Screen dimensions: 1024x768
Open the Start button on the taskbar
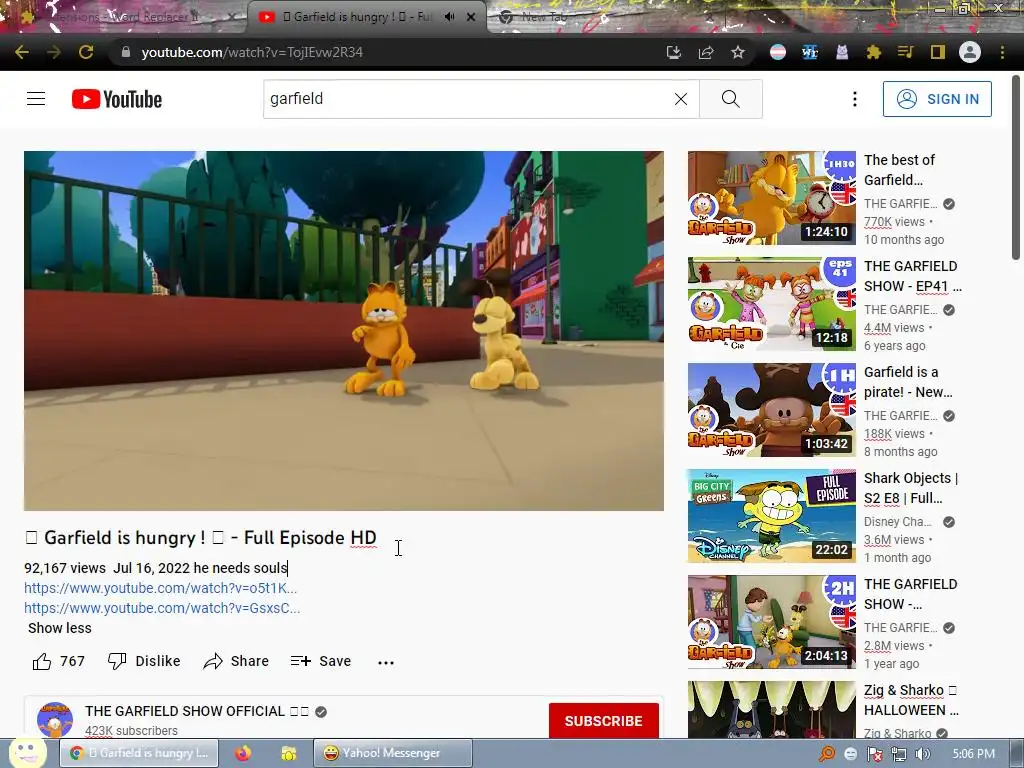[x=27, y=752]
